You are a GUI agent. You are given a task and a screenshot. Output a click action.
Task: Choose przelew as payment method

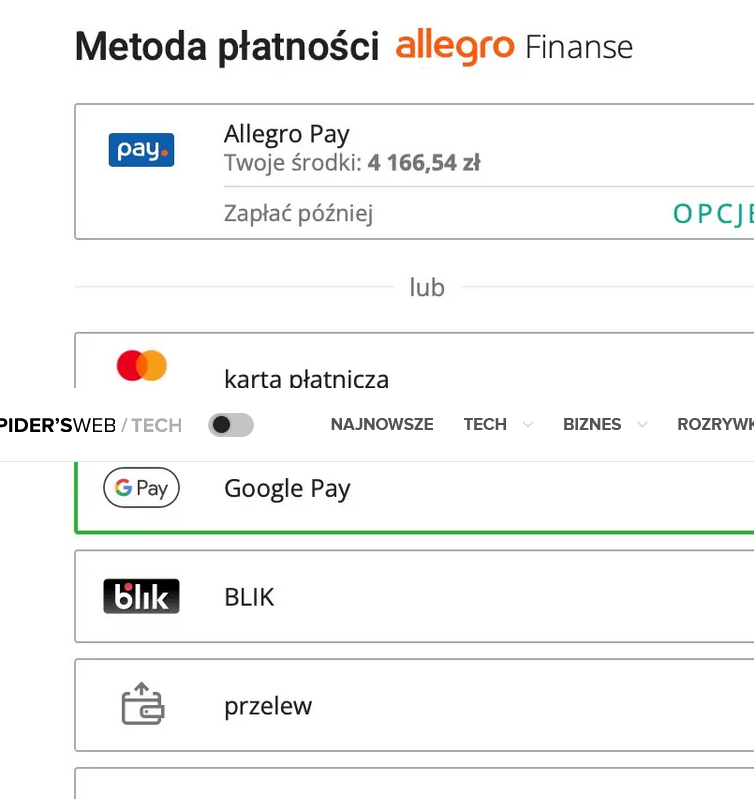tap(268, 706)
